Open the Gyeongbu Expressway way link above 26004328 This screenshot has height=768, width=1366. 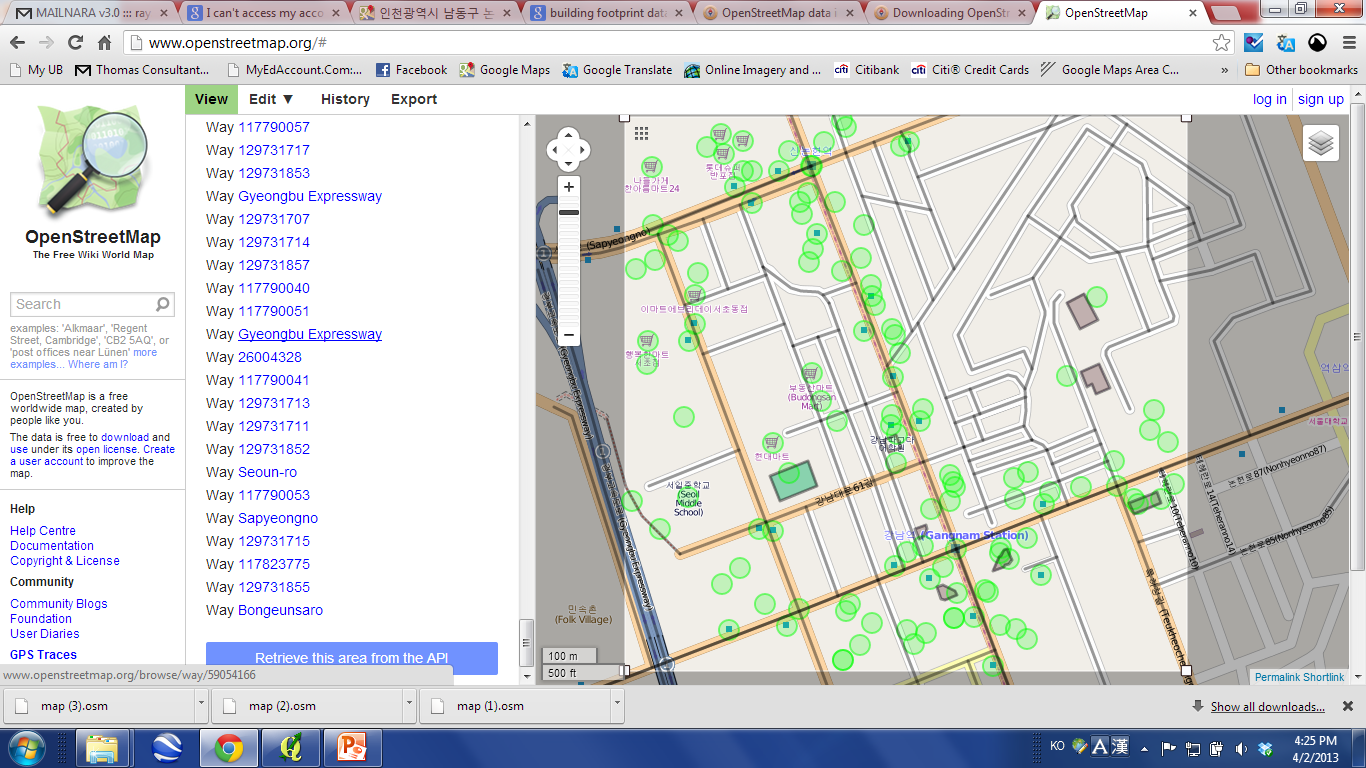pos(310,334)
